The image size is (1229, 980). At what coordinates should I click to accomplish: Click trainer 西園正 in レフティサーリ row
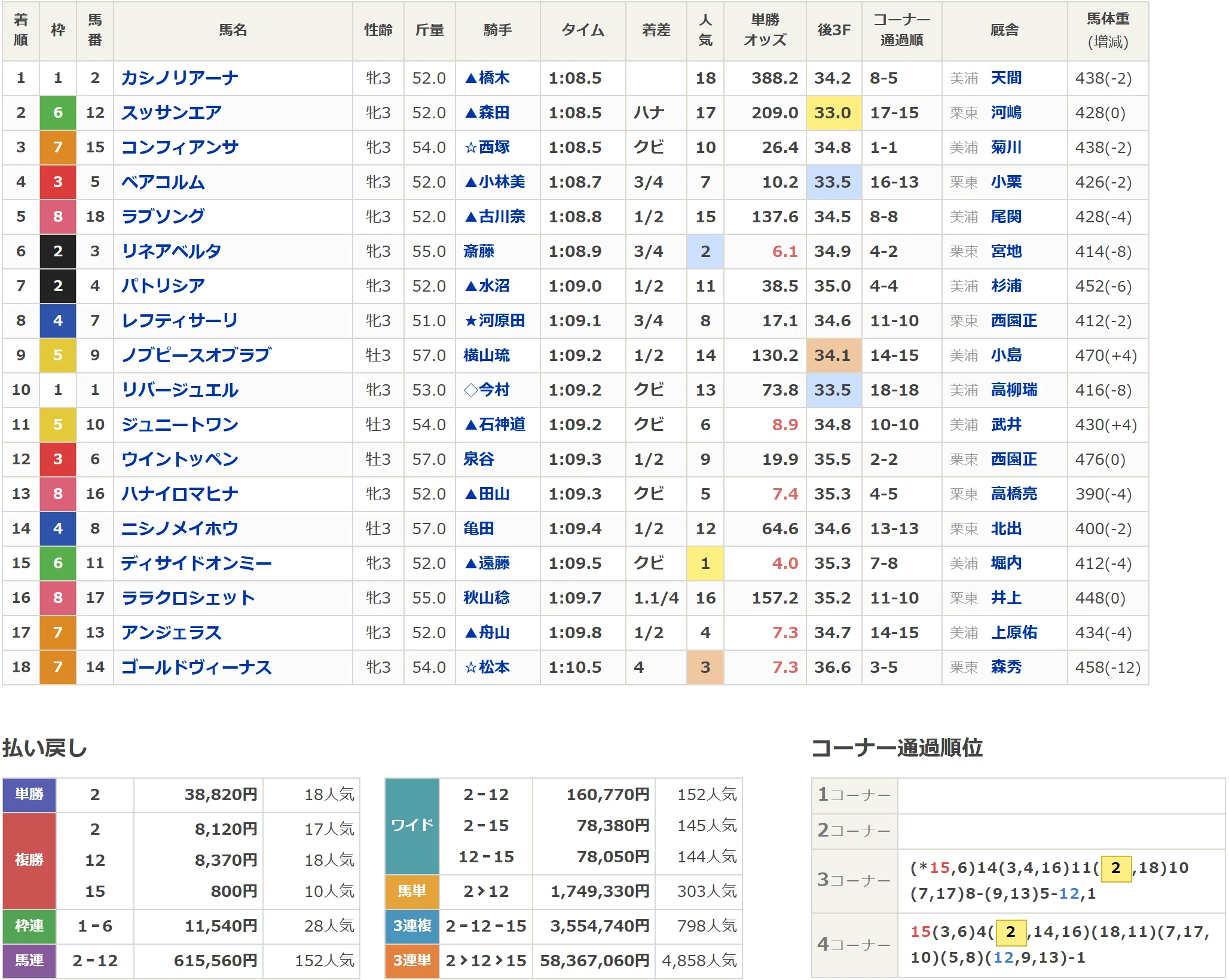point(1014,321)
